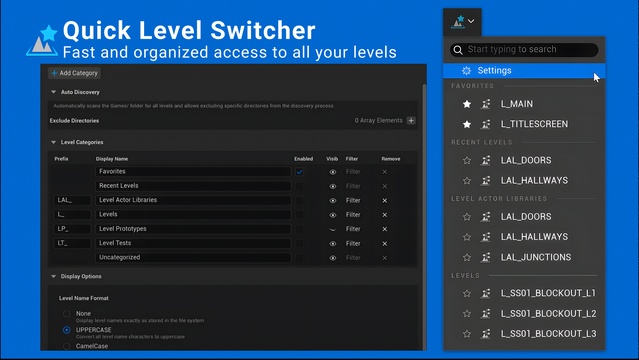
Task: Click Filter for the Levels category
Action: pyautogui.click(x=353, y=215)
